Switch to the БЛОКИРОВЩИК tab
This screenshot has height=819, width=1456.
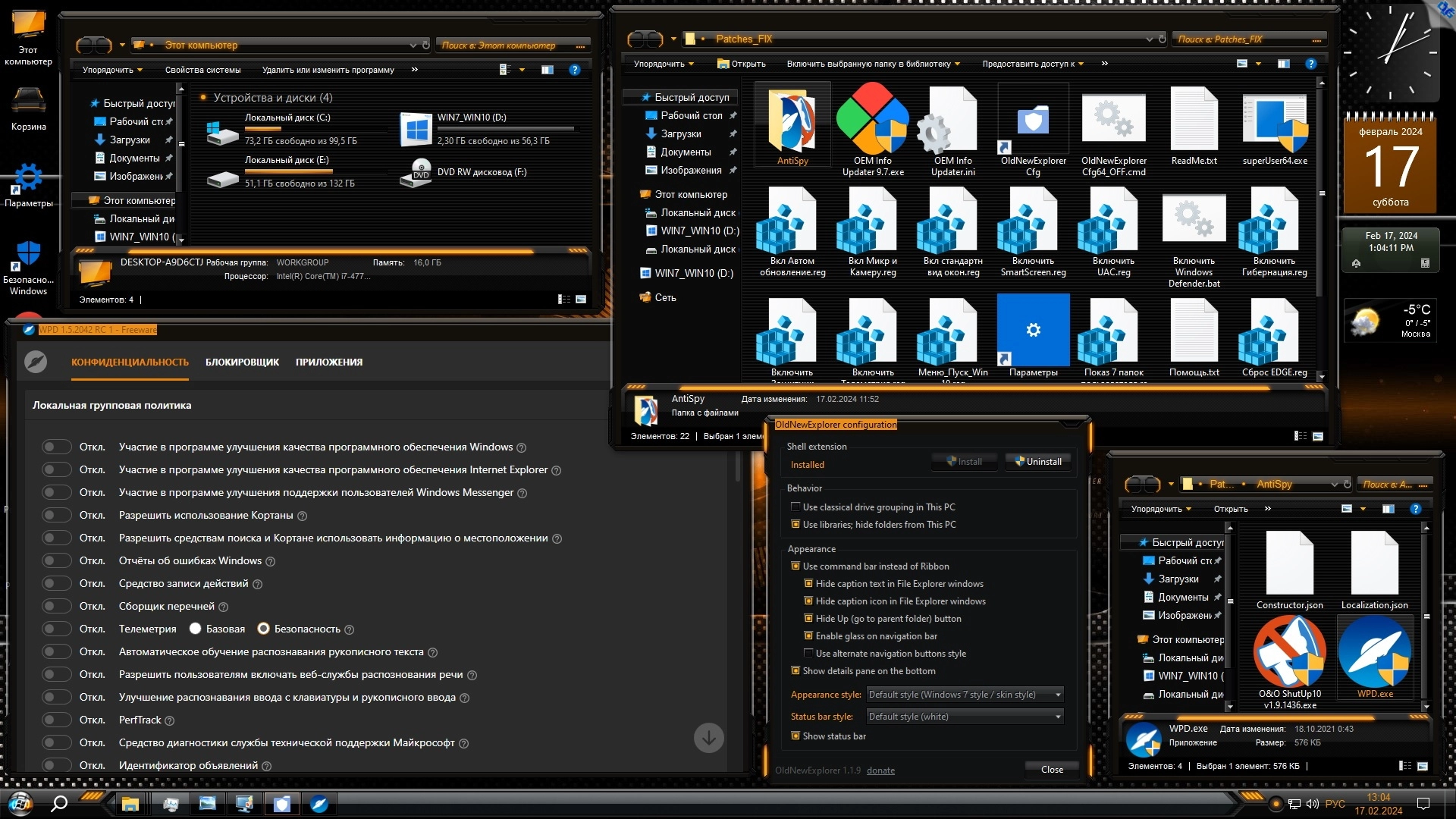tap(242, 362)
